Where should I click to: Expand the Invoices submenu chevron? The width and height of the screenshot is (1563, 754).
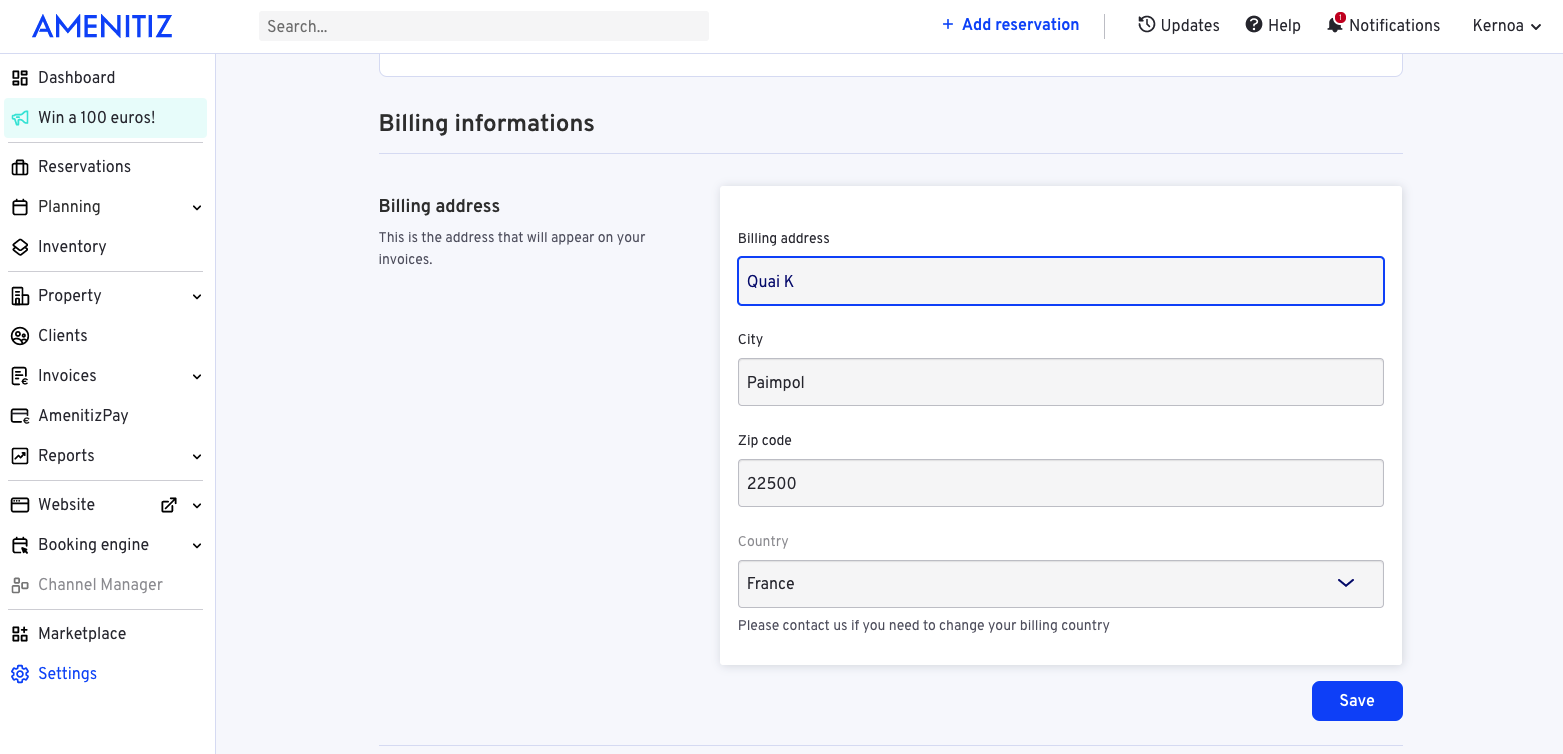pyautogui.click(x=197, y=377)
